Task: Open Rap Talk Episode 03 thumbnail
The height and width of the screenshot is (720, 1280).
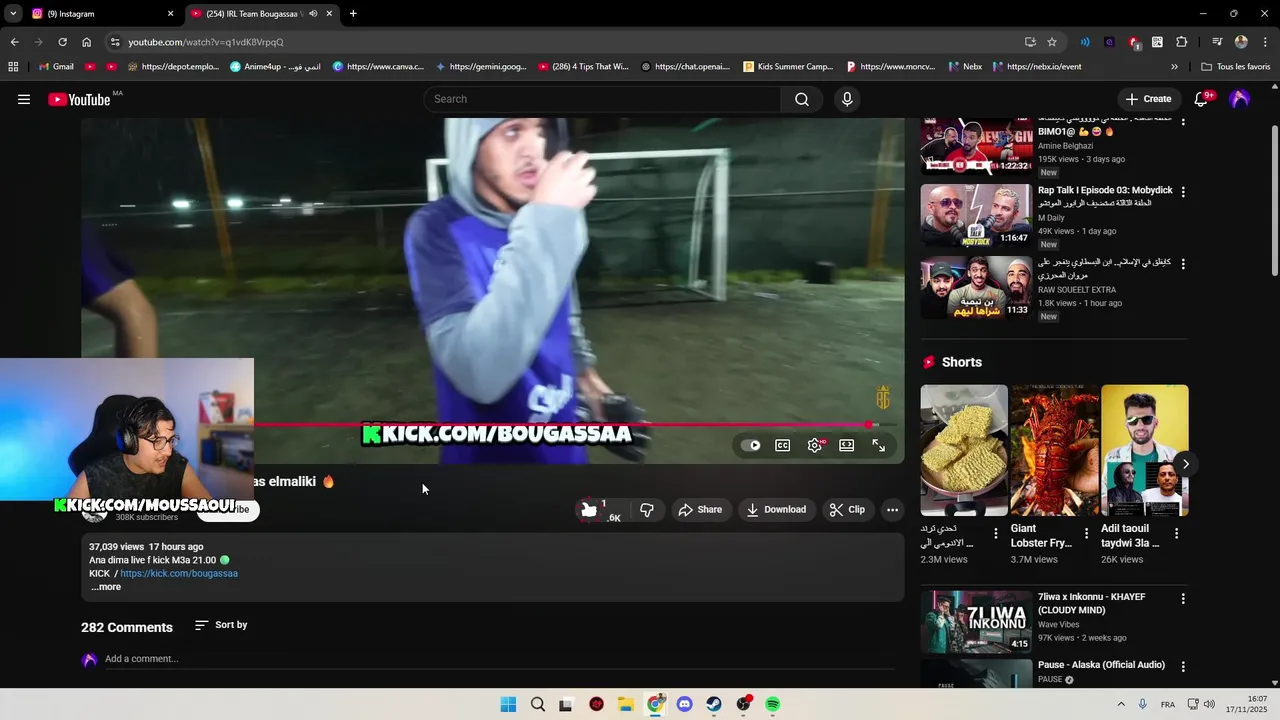Action: (976, 215)
